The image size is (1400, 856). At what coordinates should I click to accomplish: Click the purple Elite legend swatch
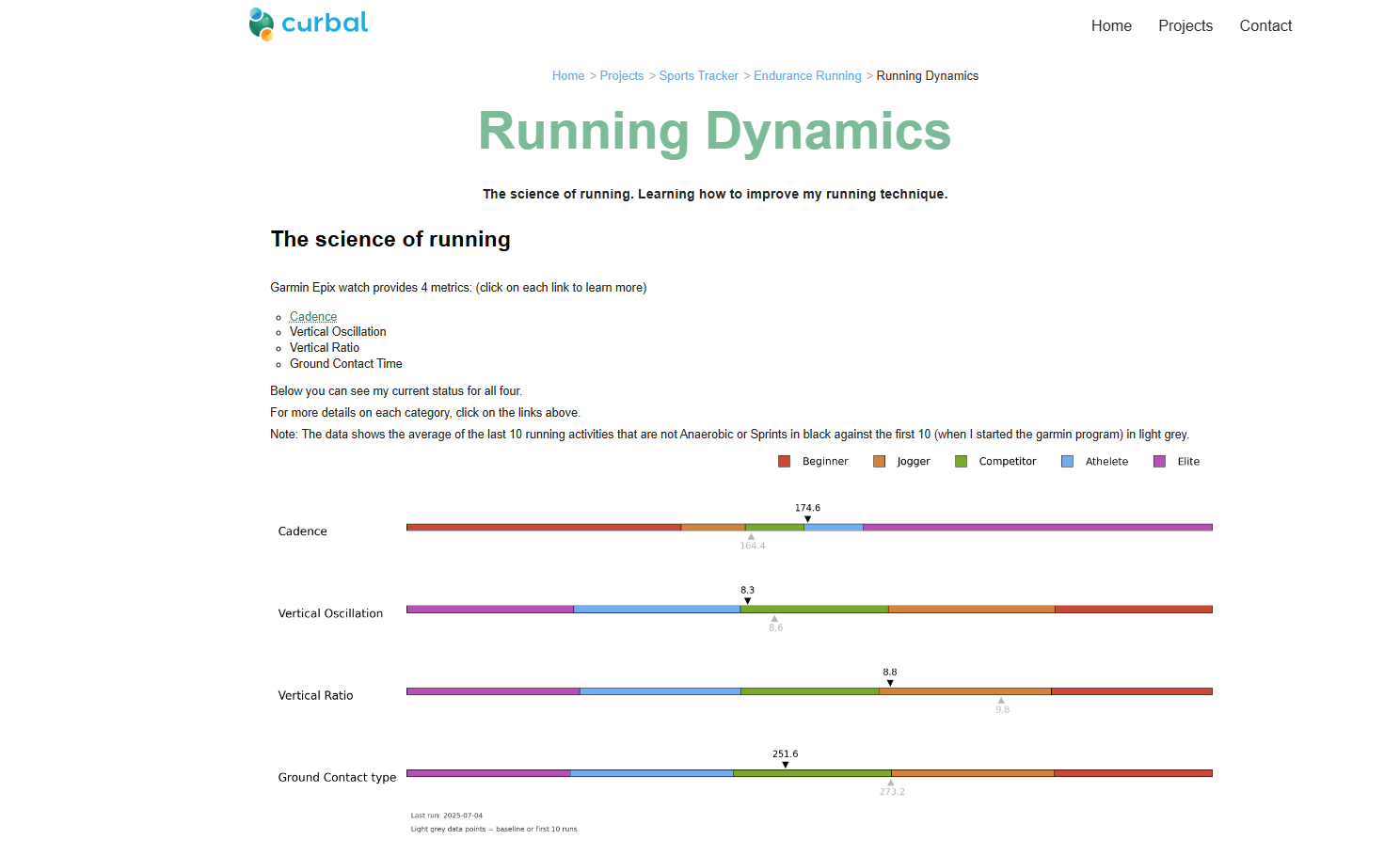[1159, 462]
